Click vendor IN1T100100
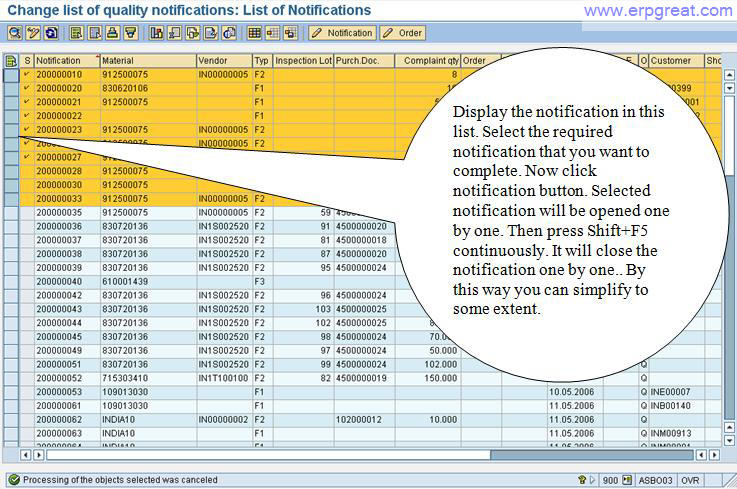The image size is (737, 489). [x=223, y=379]
